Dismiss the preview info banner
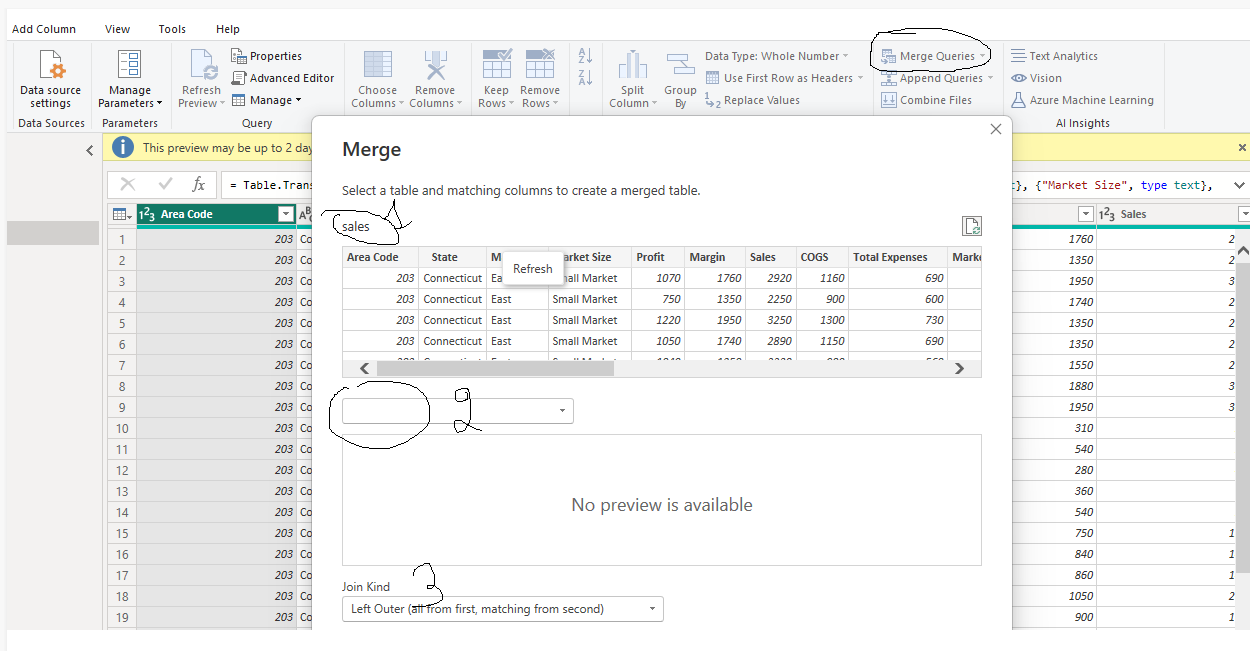Screen dimensions: 1250x651 coord(1242,147)
